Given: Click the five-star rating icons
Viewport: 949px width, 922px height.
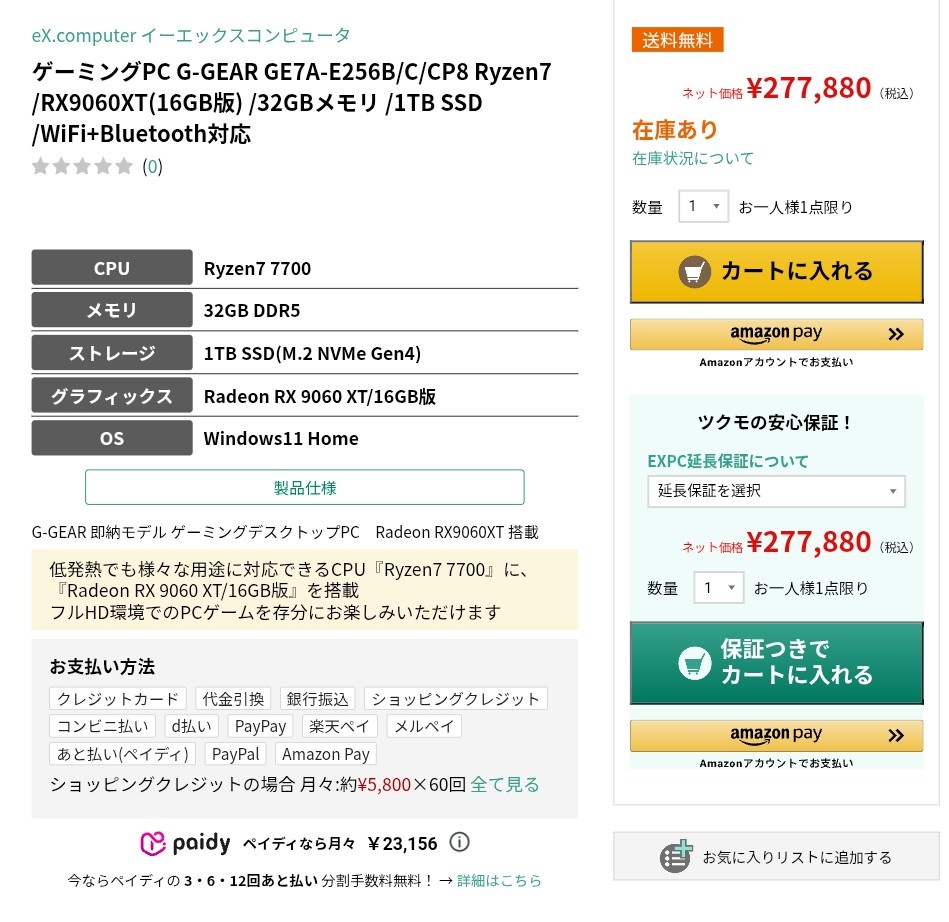Looking at the screenshot, I should click(82, 166).
